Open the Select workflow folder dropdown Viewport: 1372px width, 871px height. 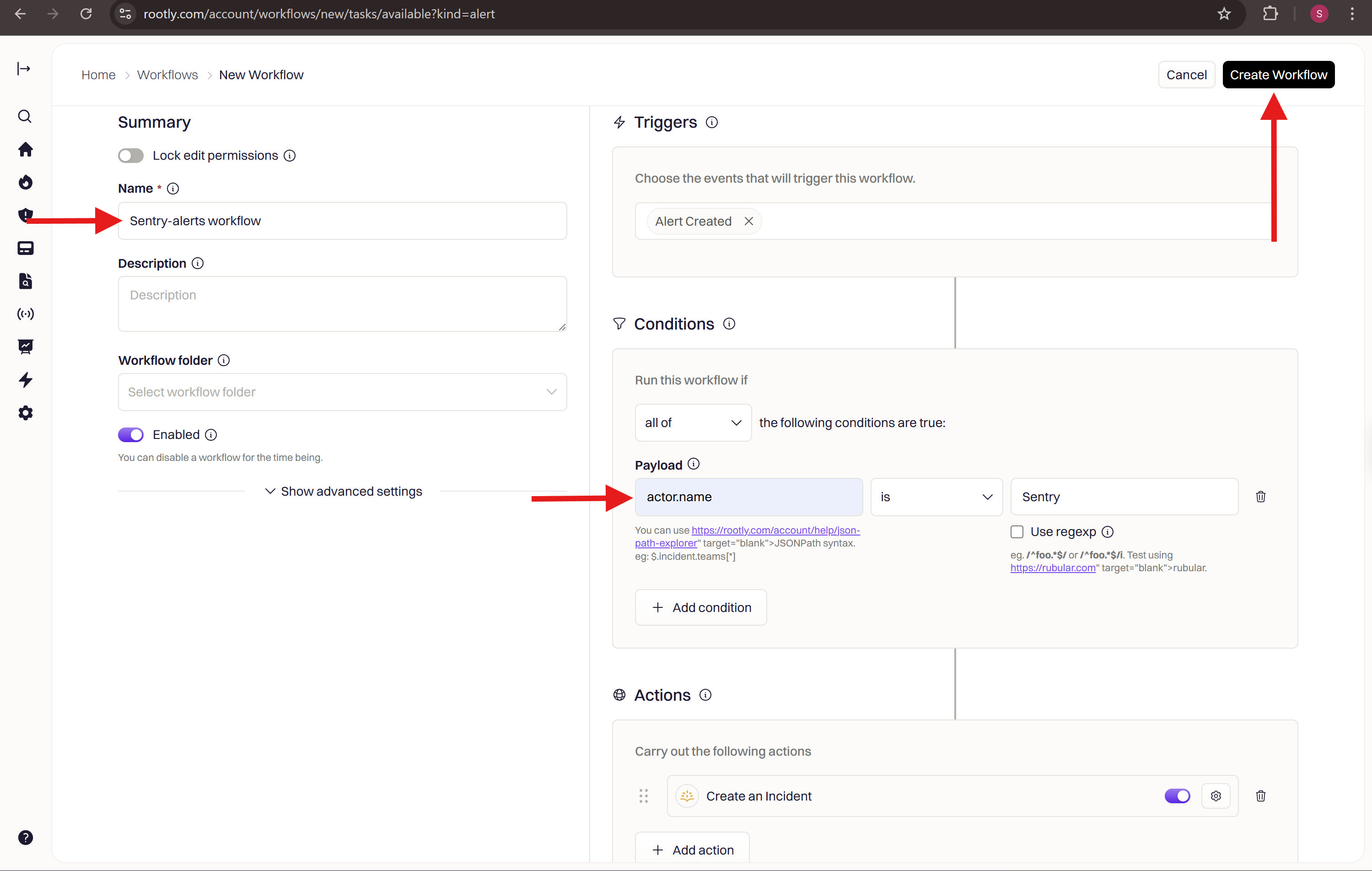click(x=342, y=392)
